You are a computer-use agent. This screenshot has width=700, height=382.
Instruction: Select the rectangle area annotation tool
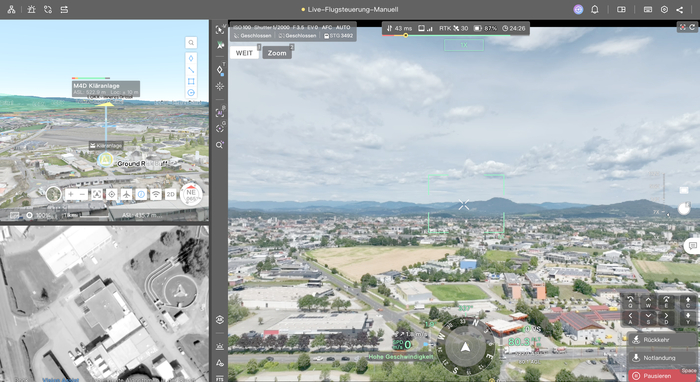point(191,81)
